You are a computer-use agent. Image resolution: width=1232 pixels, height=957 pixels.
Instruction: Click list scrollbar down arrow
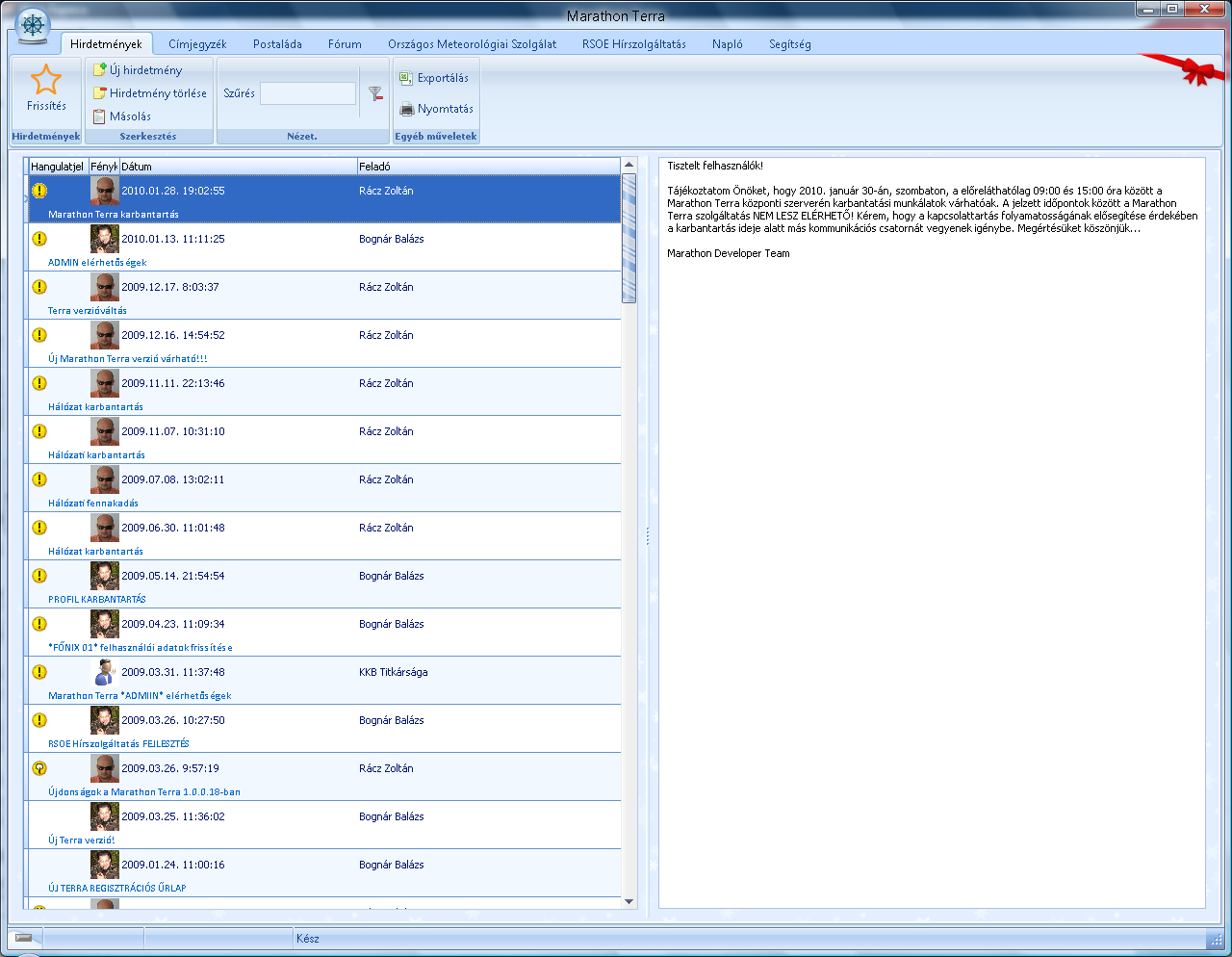[629, 901]
